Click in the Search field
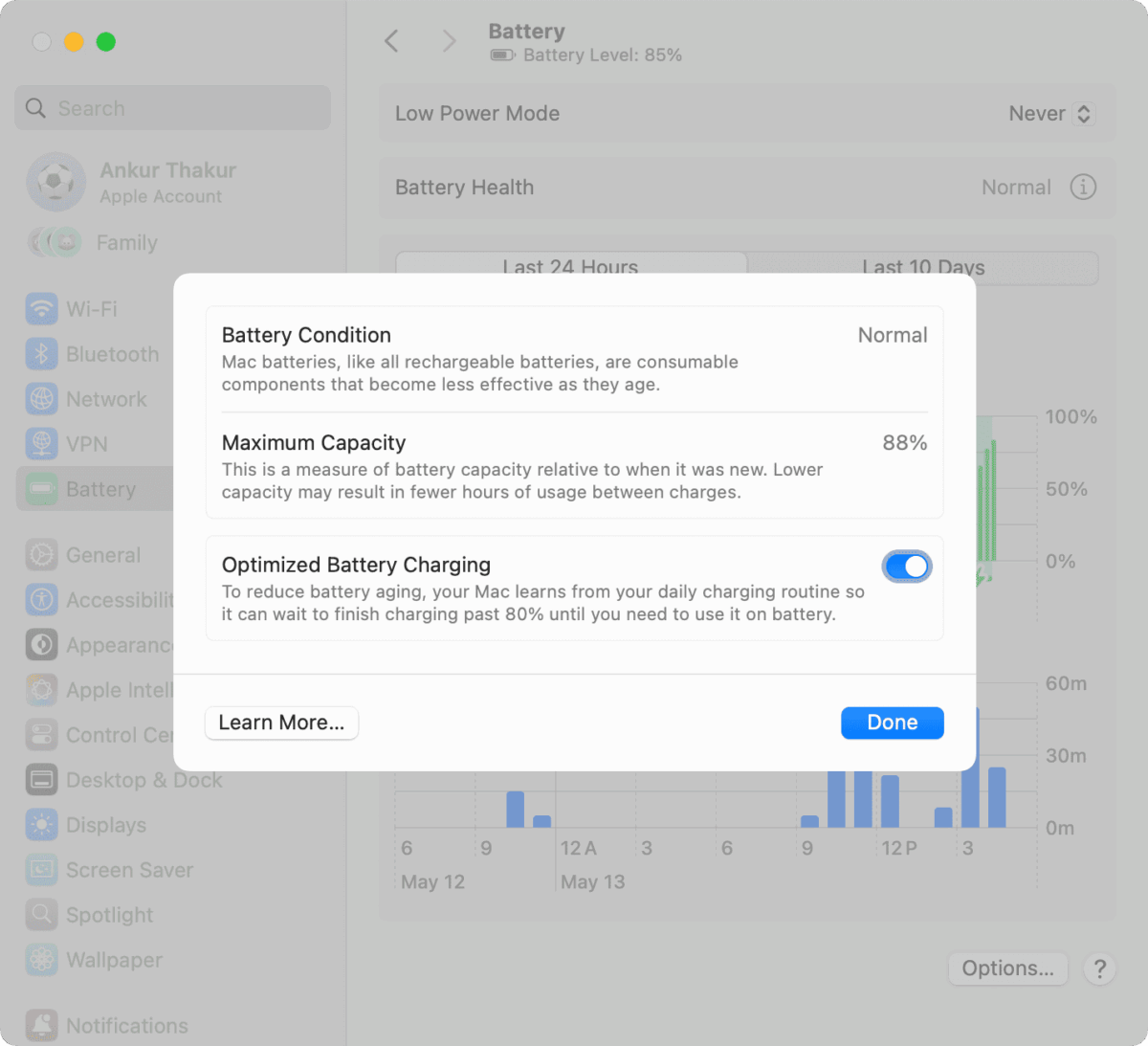Screen dimensions: 1148x1046 pos(173,108)
